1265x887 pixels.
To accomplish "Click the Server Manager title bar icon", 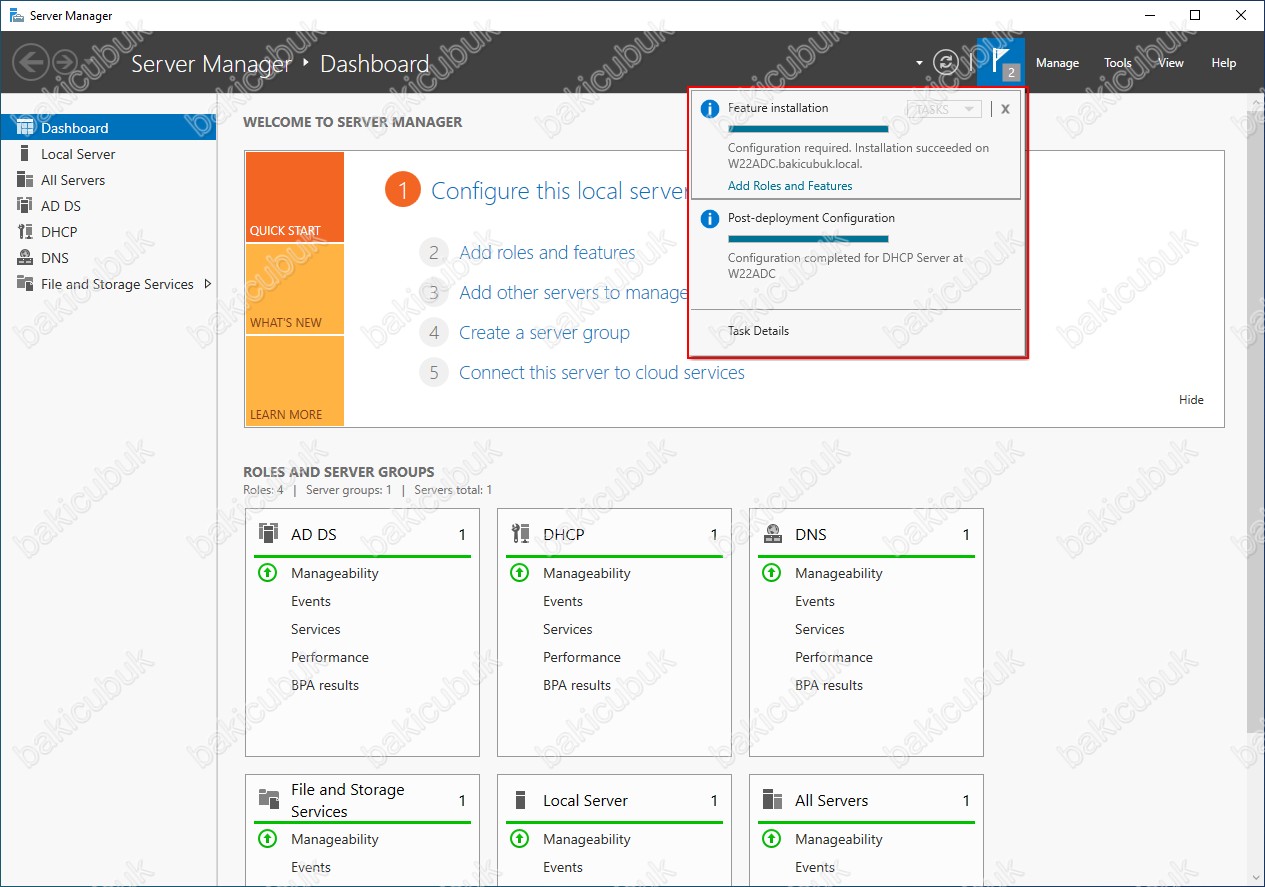I will tap(16, 16).
